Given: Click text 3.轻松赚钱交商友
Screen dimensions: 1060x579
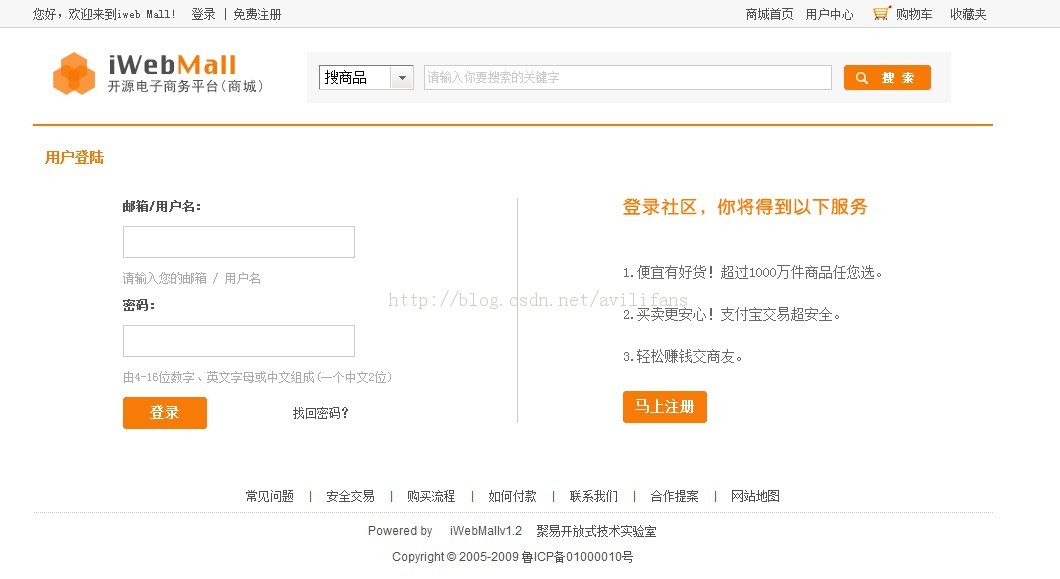Looking at the screenshot, I should [682, 356].
